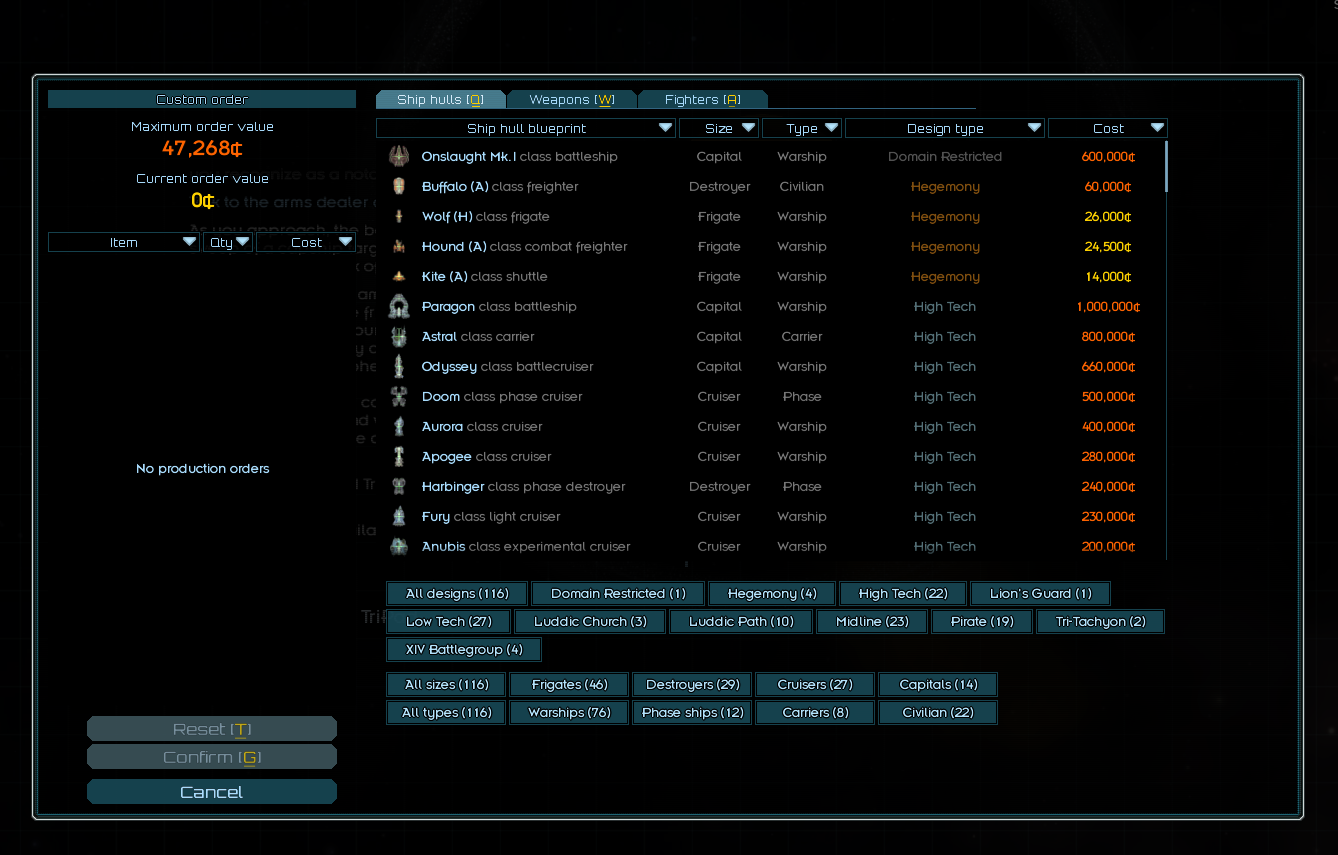The height and width of the screenshot is (855, 1338).
Task: Click the Astral carrier ship icon
Action: [399, 336]
